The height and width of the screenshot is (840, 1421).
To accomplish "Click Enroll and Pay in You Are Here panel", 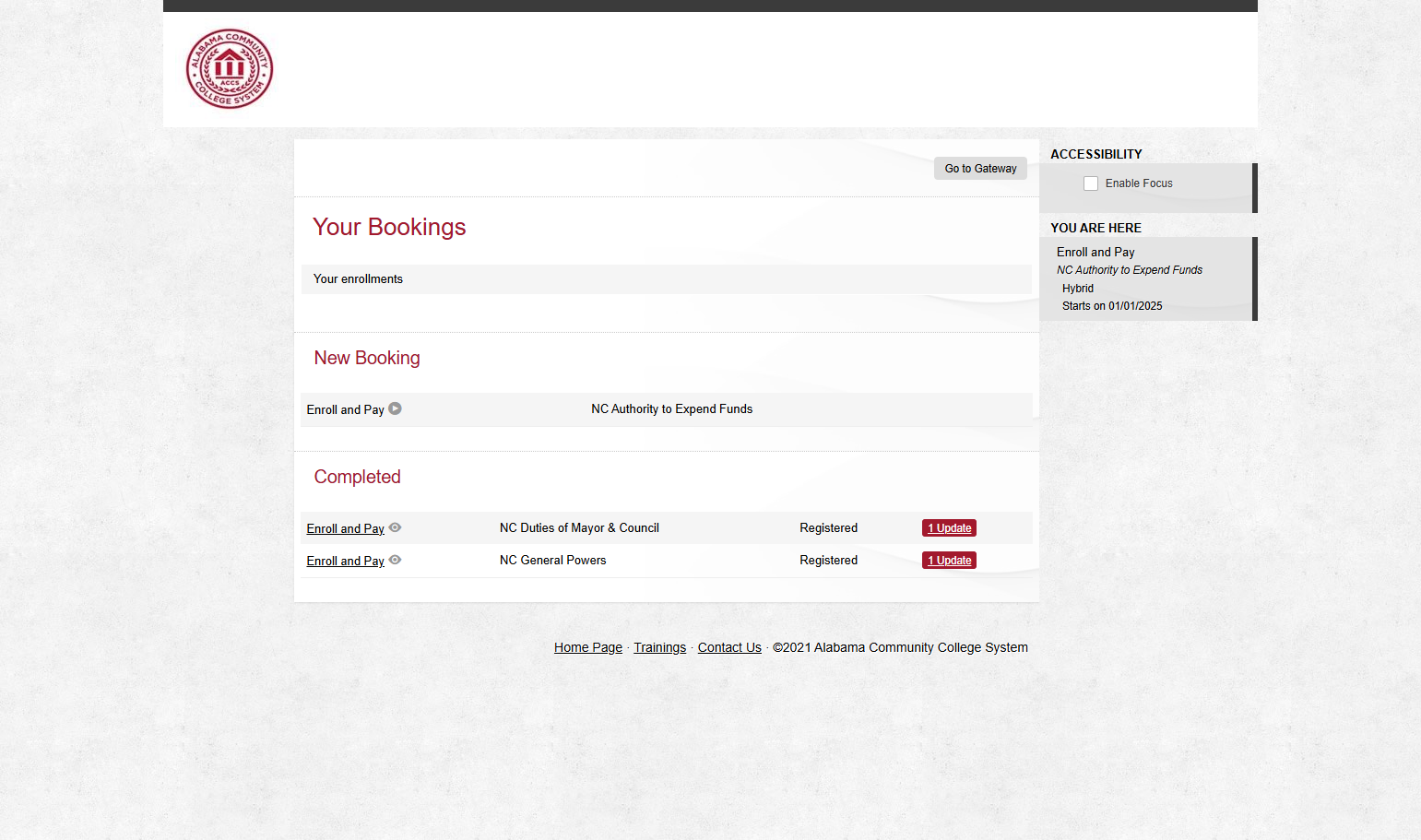I will pyautogui.click(x=1095, y=252).
